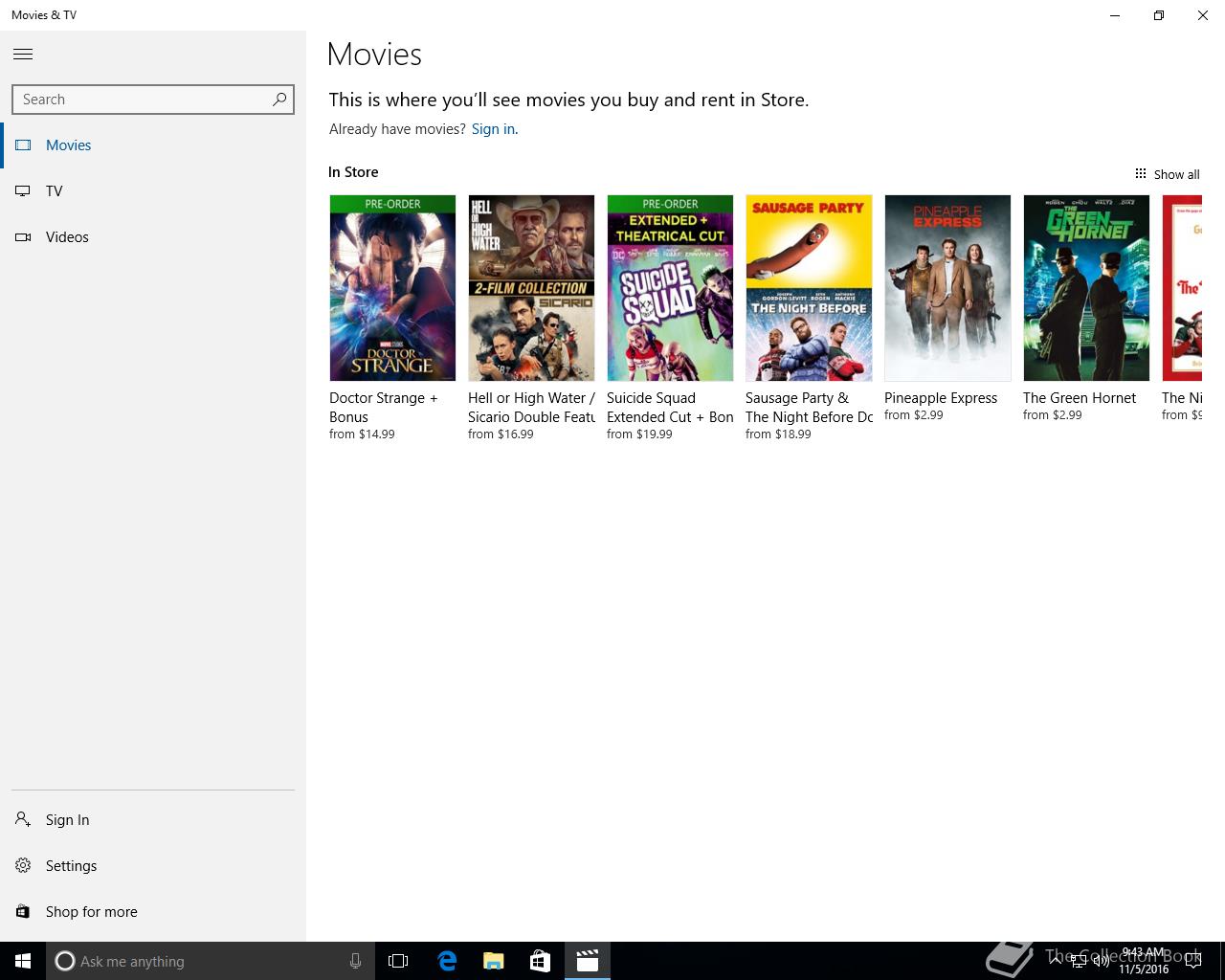Click Movies & TV taskbar icon
Viewport: 1225px width, 980px height.
587,961
